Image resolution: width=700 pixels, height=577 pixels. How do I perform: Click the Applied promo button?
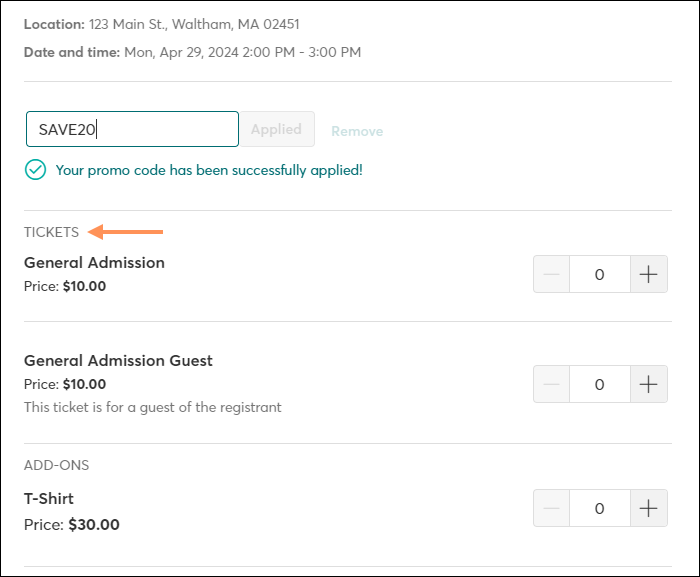pos(277,129)
